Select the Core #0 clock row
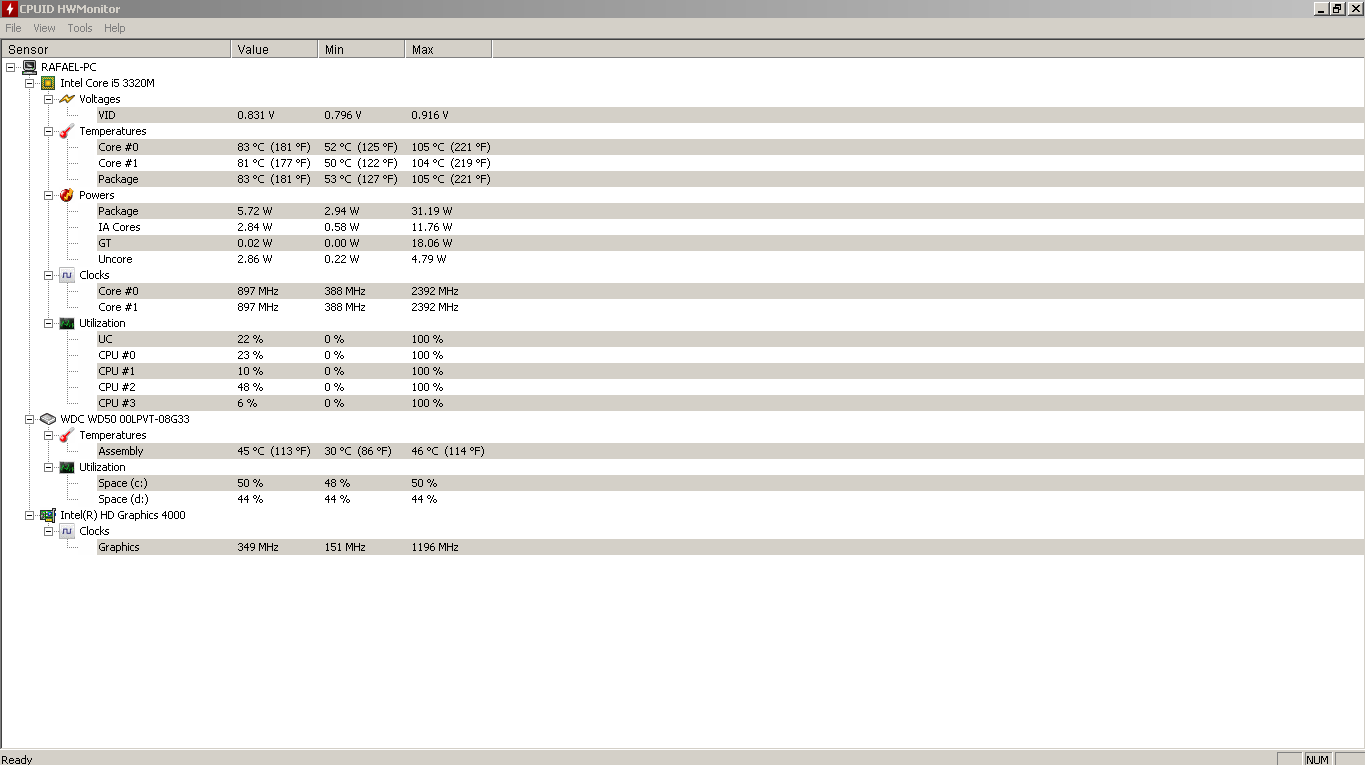The width and height of the screenshot is (1365, 765). (x=730, y=291)
